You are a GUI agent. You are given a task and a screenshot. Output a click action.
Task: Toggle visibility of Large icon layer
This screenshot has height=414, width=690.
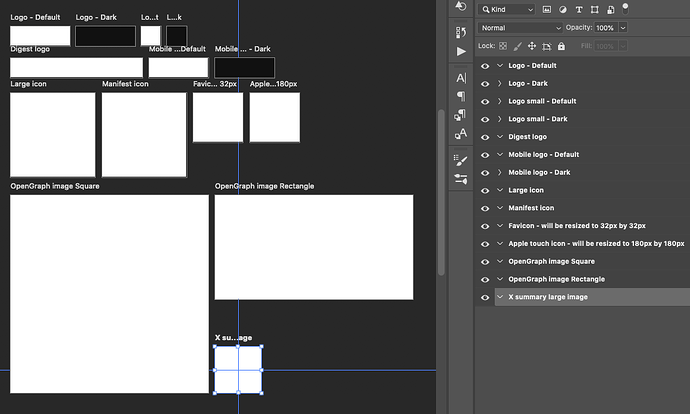coord(485,191)
